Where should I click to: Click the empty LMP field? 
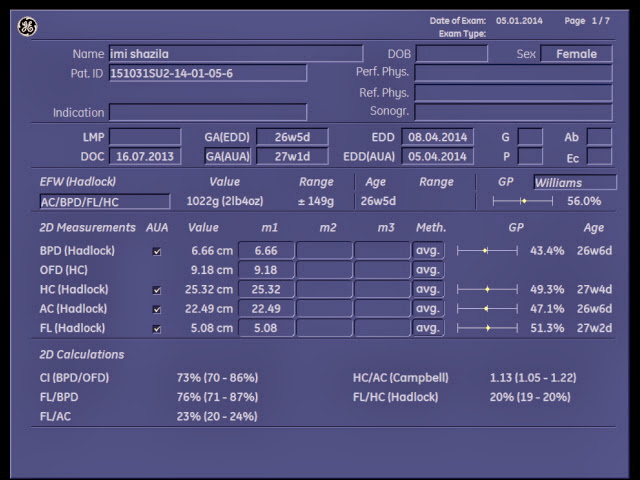145,137
